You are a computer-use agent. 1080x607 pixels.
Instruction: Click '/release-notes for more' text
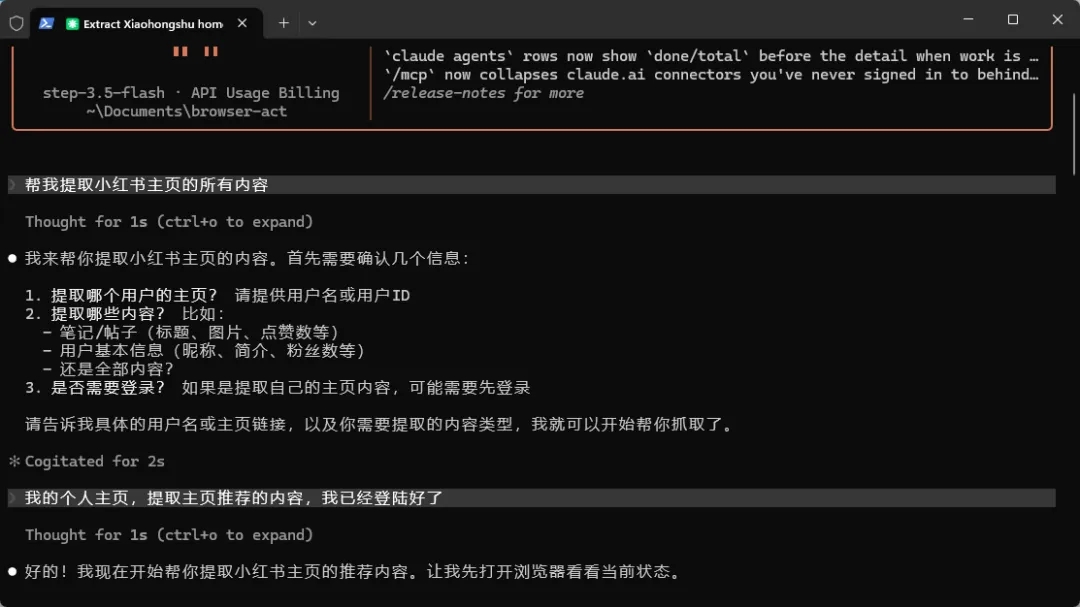tap(484, 93)
